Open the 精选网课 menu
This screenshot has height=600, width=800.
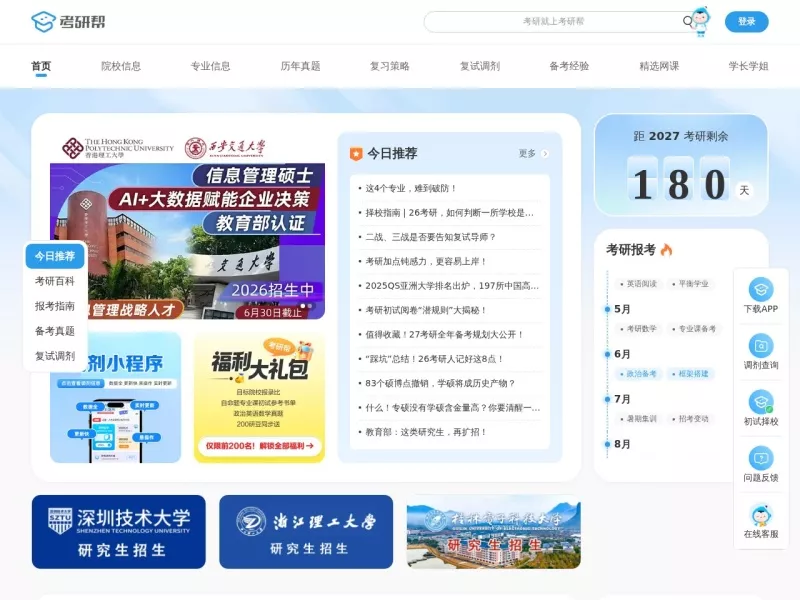(x=659, y=66)
